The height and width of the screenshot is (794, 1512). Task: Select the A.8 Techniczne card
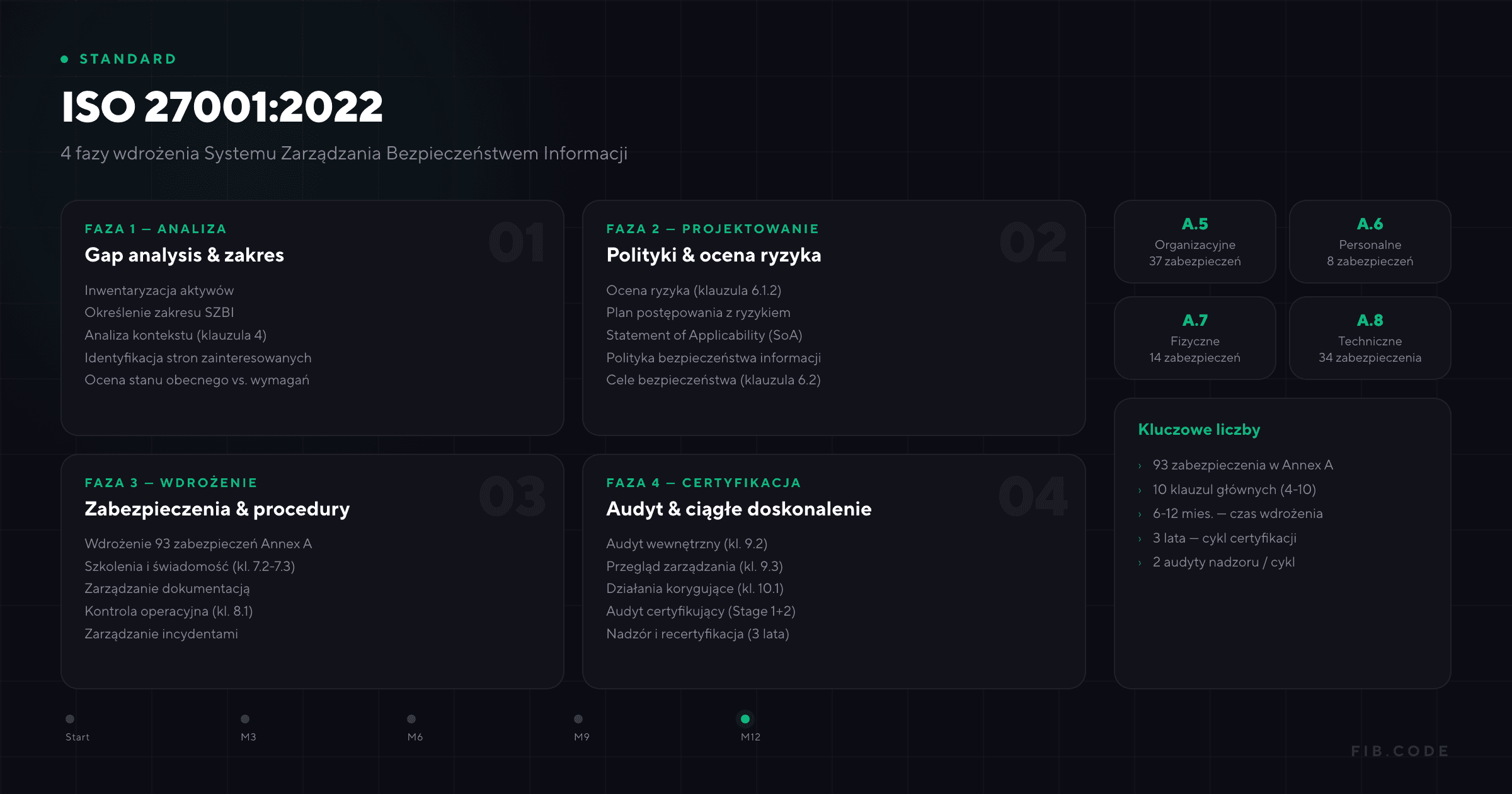(1370, 338)
